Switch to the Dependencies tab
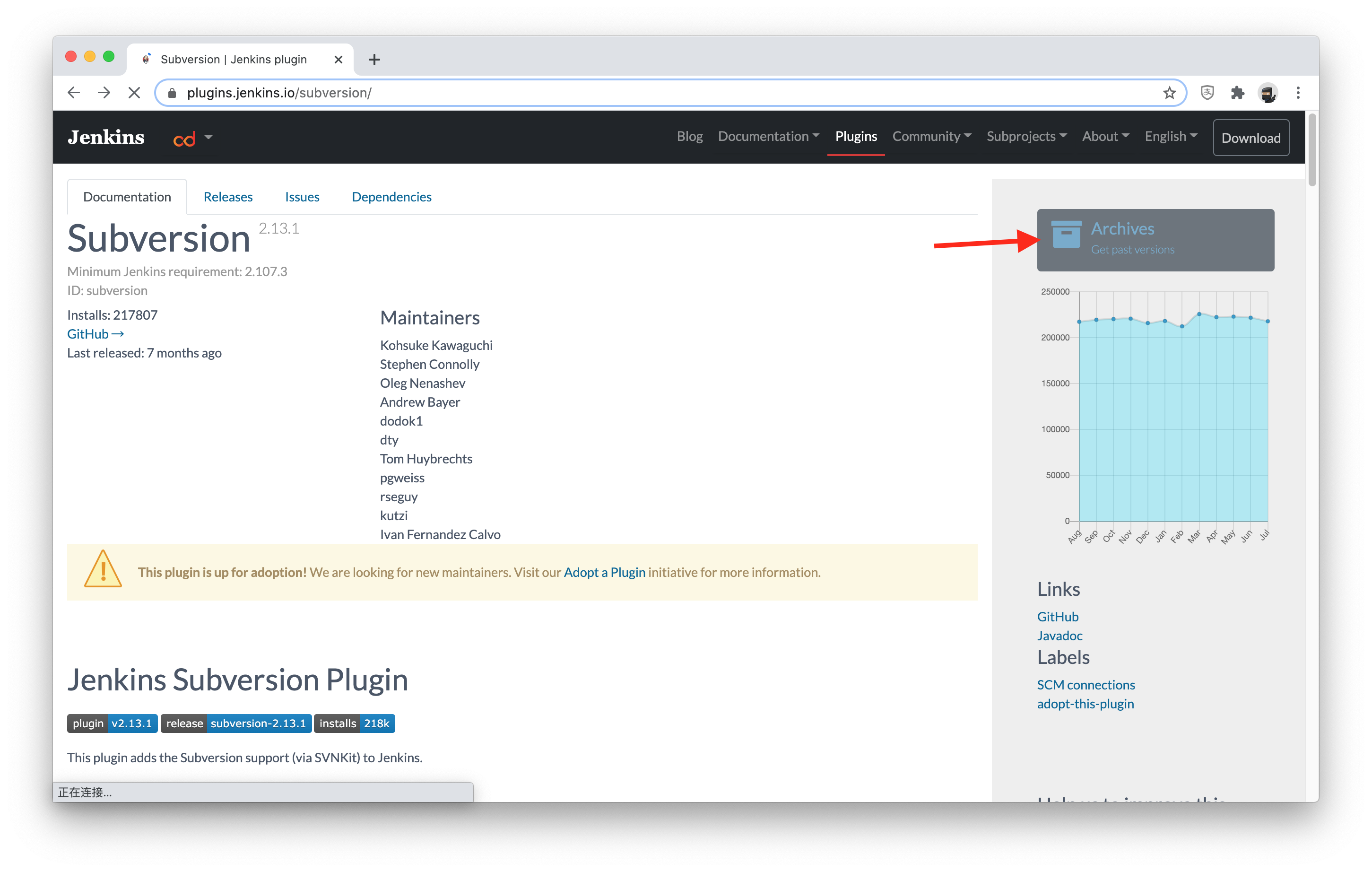1372x872 pixels. point(391,197)
